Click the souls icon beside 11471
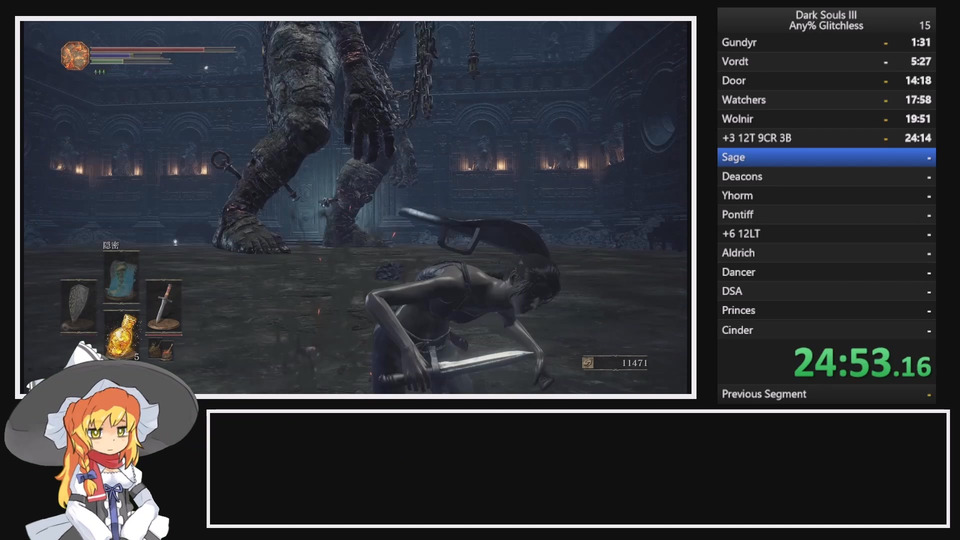The height and width of the screenshot is (540, 960). click(x=588, y=363)
